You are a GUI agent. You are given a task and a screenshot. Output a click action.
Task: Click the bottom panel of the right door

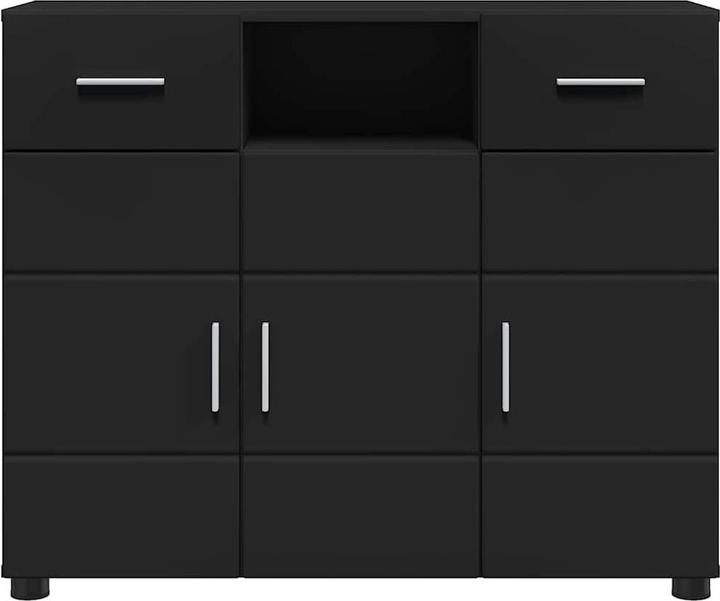[x=599, y=516]
